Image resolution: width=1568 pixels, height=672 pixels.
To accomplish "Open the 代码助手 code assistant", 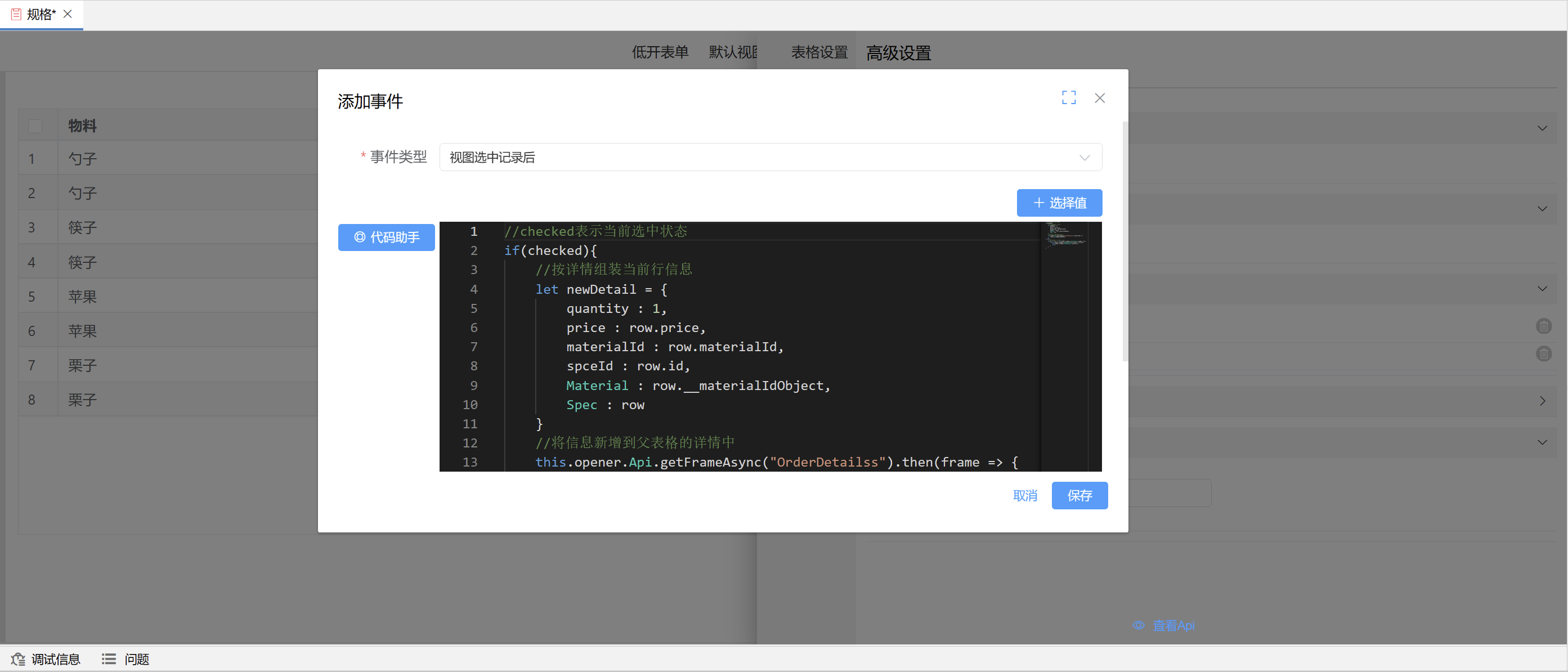I will point(387,238).
